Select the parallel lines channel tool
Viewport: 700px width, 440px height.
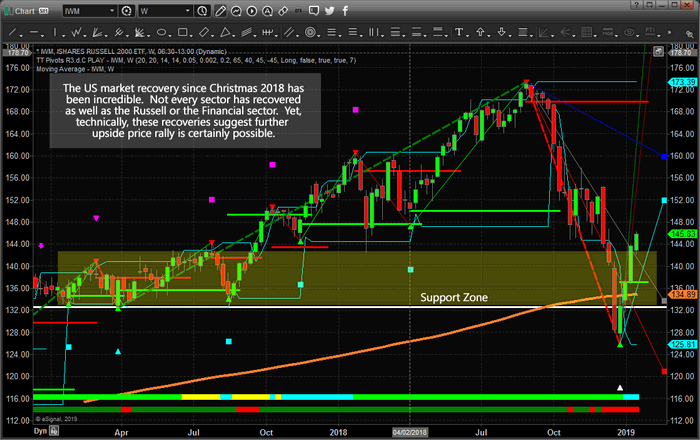[289, 32]
